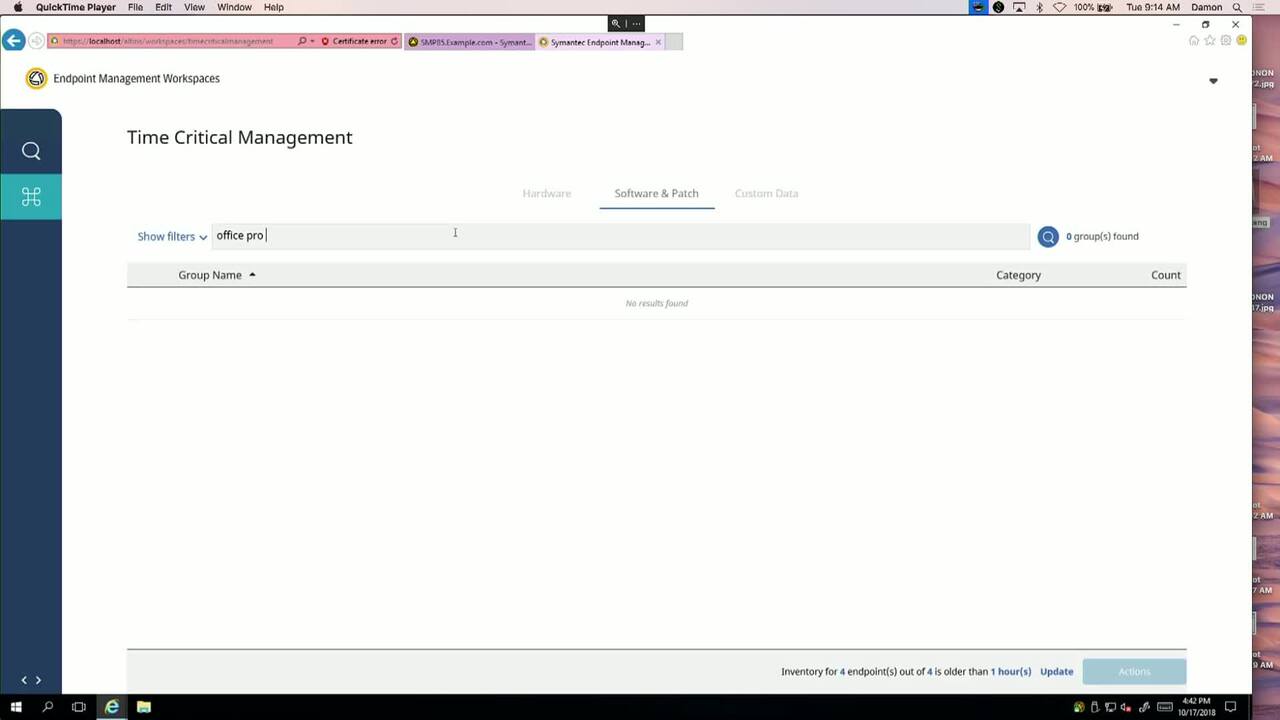Open the Workspaces icon in the teal sidebar
Viewport: 1280px width, 720px height.
click(31, 197)
